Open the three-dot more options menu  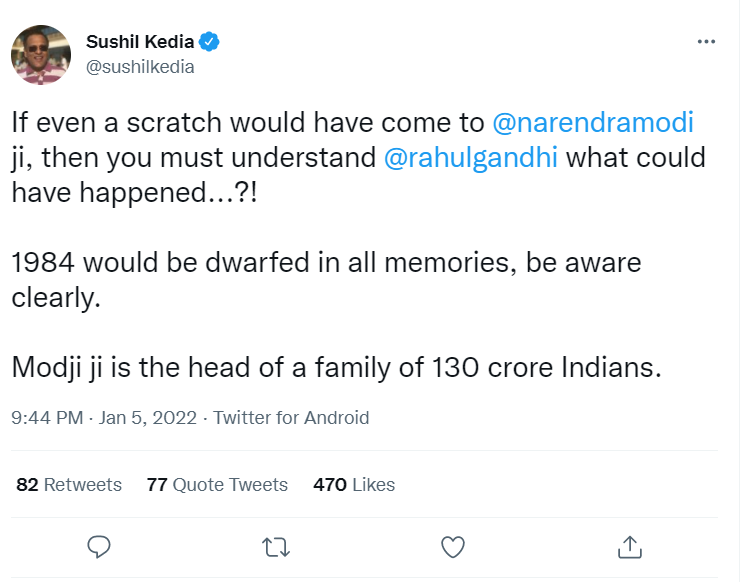click(706, 42)
